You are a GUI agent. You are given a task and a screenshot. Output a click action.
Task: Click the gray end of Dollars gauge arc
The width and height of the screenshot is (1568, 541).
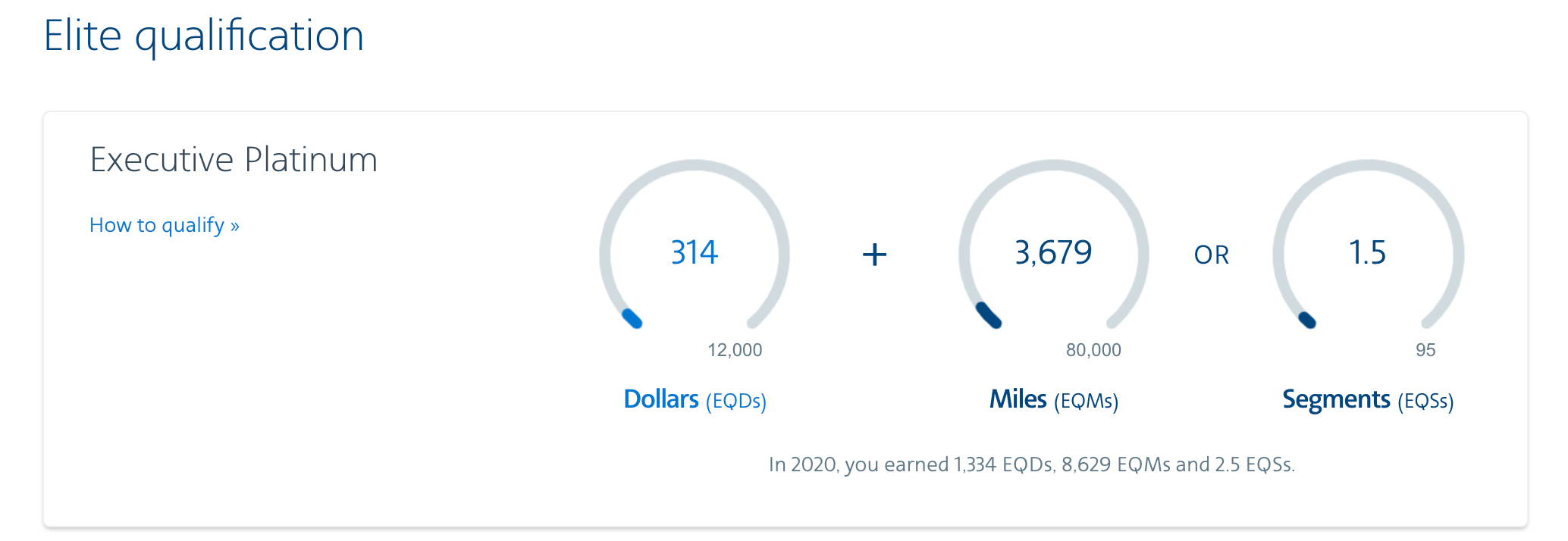click(x=754, y=321)
